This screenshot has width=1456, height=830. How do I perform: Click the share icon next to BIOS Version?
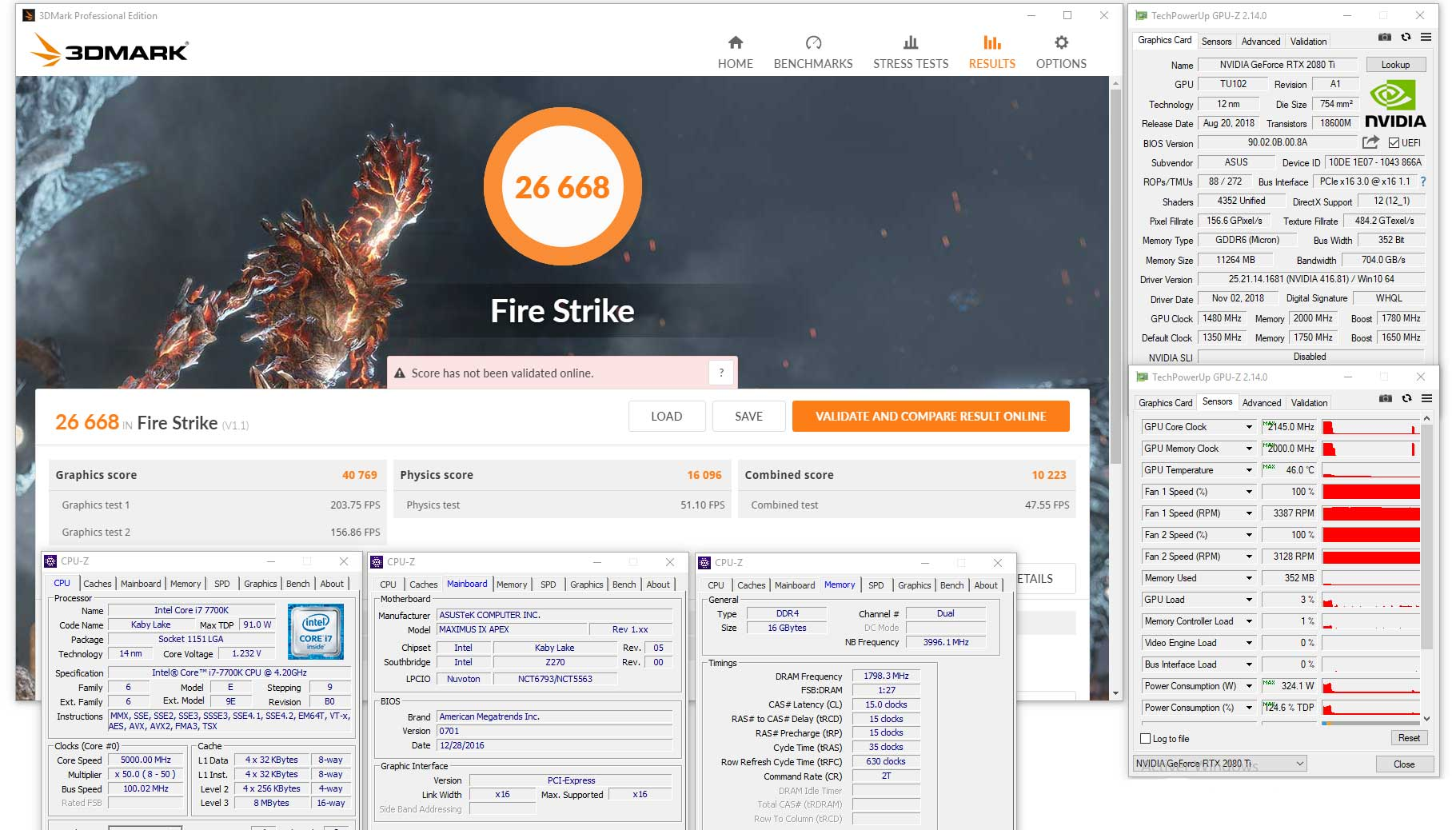(1370, 142)
